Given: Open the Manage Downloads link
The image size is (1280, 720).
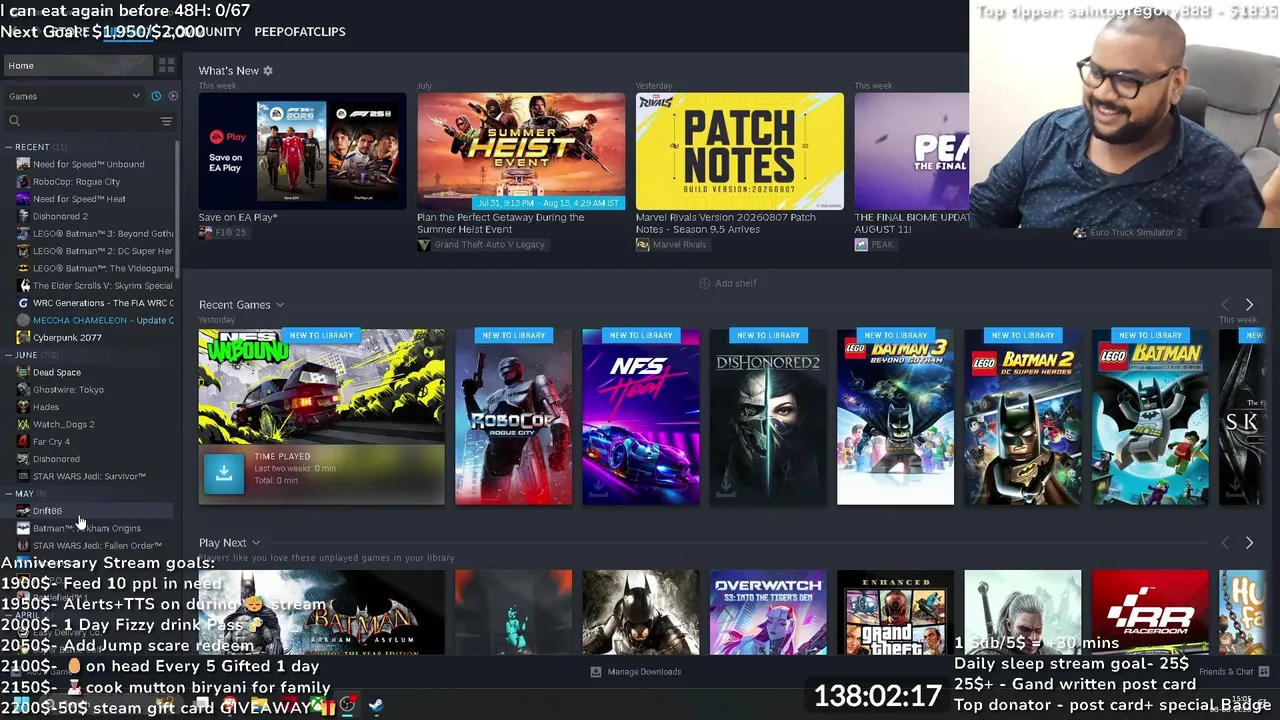Looking at the screenshot, I should point(644,672).
